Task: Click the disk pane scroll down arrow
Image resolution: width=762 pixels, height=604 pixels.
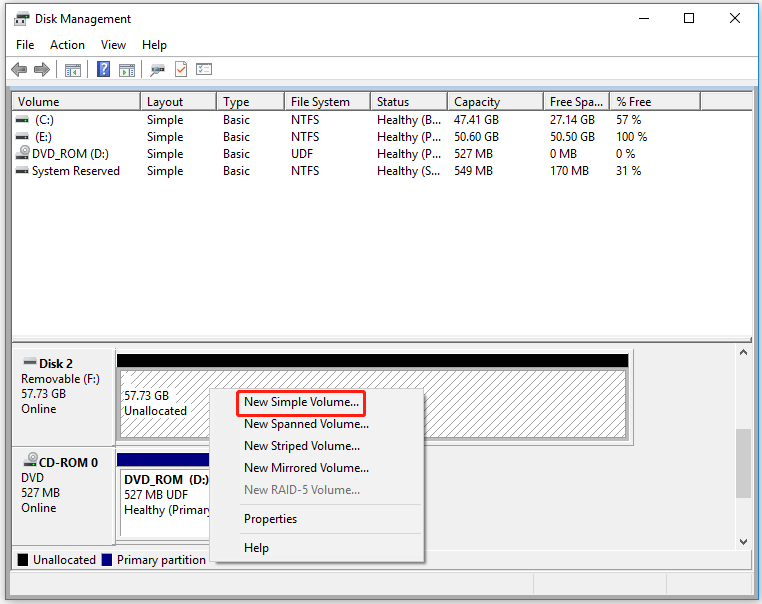Action: (x=743, y=541)
